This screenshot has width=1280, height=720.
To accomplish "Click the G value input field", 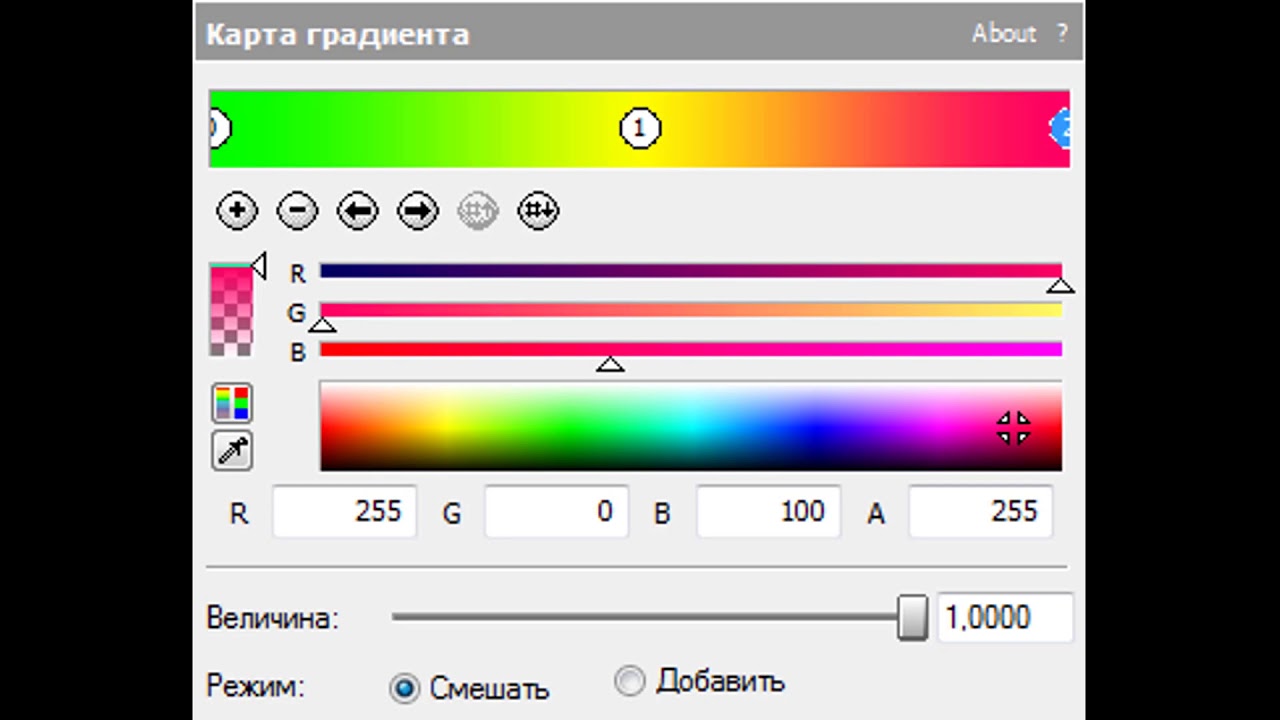I will [556, 512].
